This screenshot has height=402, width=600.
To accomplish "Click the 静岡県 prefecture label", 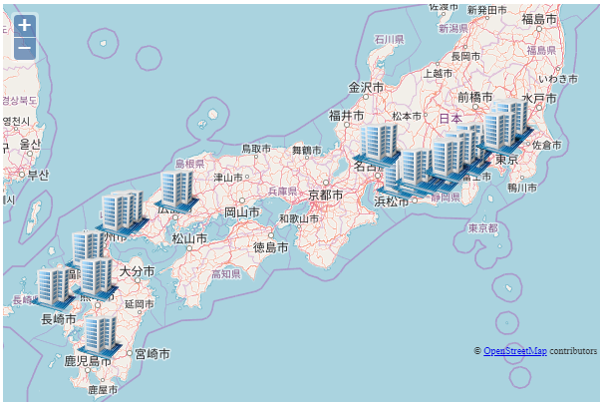I will (x=445, y=197).
